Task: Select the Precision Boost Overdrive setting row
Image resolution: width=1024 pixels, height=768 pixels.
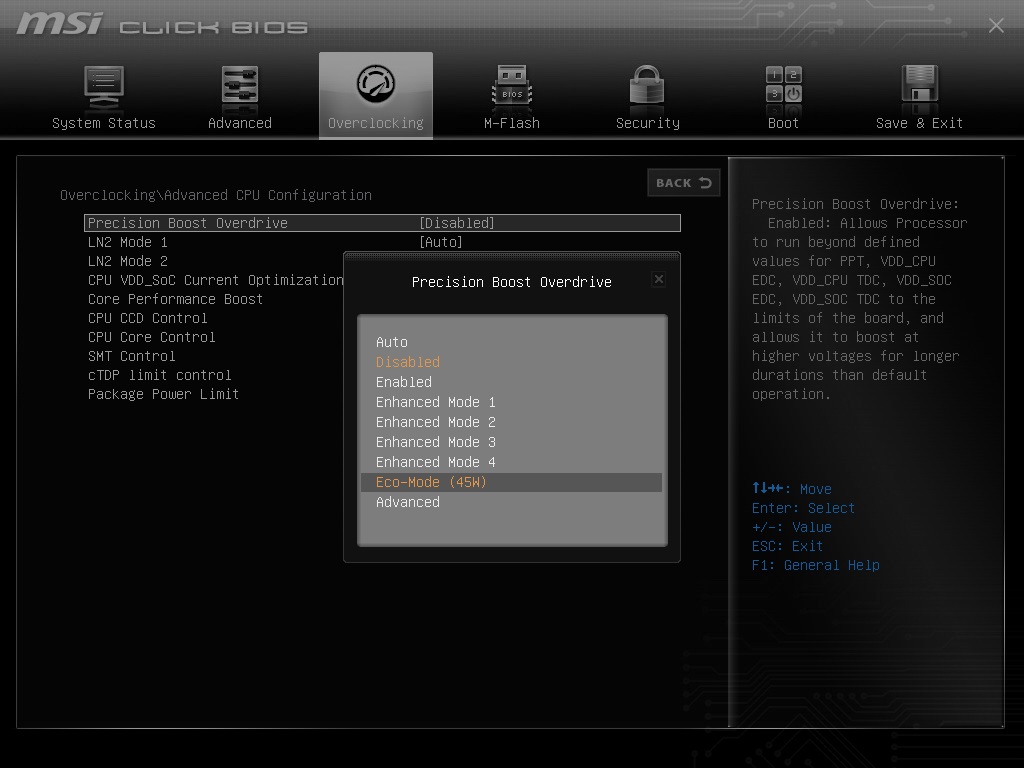Action: point(382,223)
